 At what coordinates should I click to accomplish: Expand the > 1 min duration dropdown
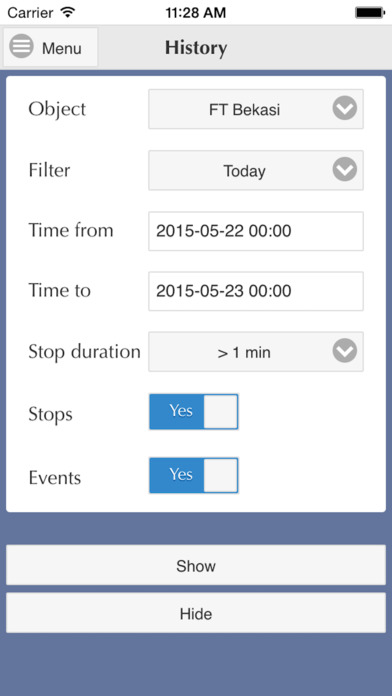[x=256, y=352]
